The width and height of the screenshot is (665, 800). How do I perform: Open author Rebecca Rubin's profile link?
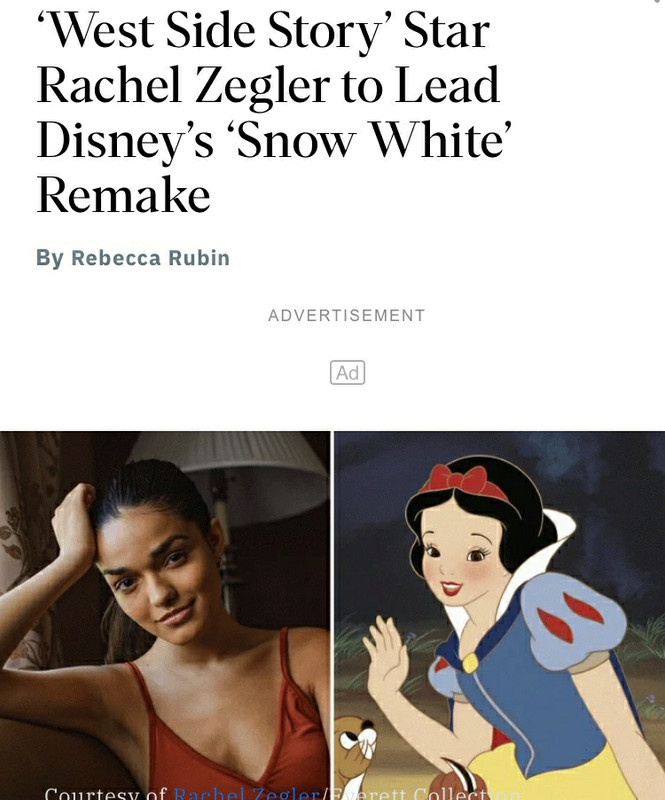click(151, 258)
